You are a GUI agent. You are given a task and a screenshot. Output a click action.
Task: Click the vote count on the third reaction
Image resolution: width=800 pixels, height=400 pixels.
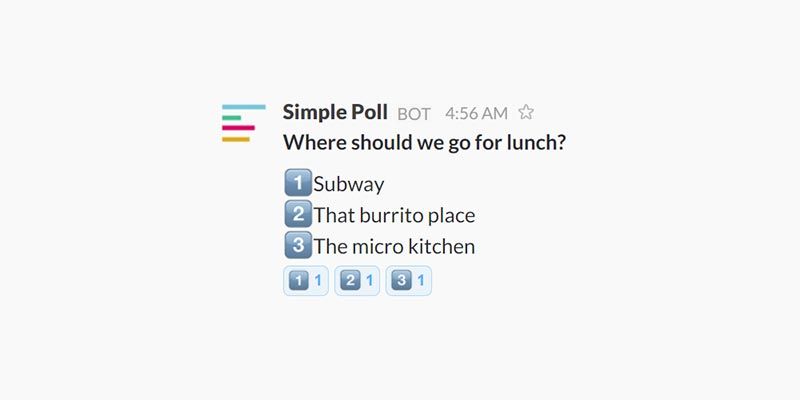tap(421, 281)
